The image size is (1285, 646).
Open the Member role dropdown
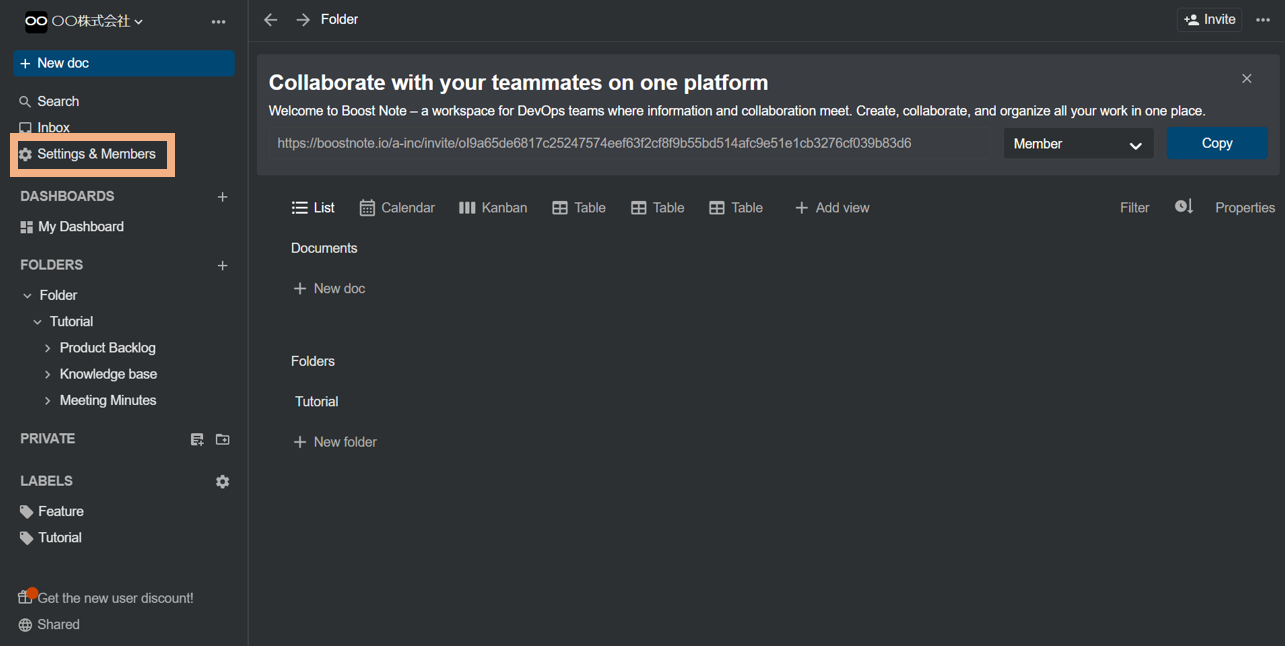tap(1079, 144)
